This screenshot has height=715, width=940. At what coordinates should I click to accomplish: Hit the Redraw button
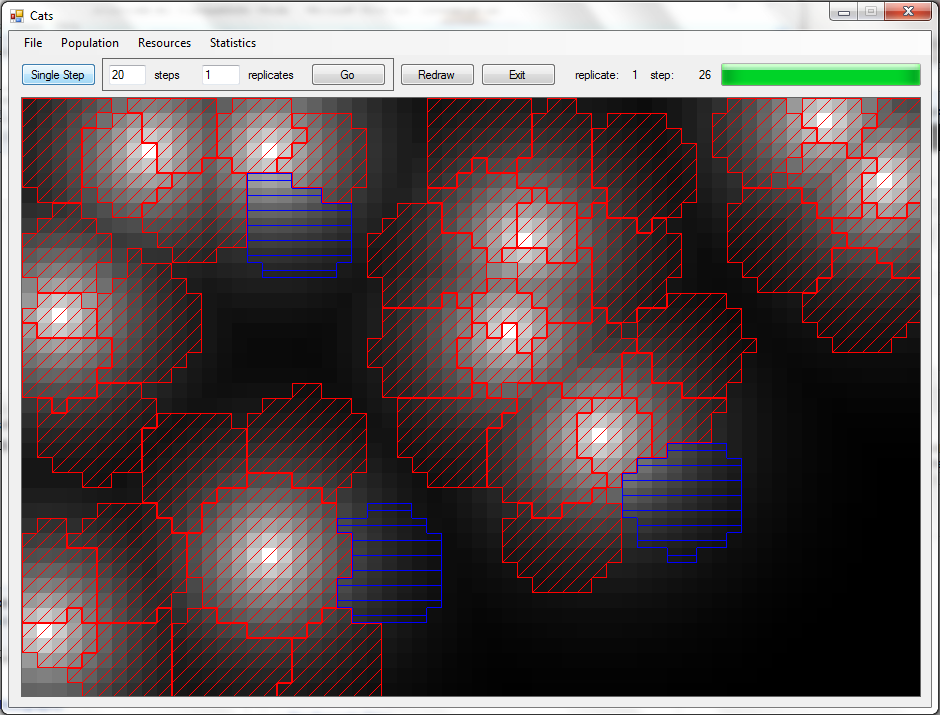pyautogui.click(x=436, y=75)
